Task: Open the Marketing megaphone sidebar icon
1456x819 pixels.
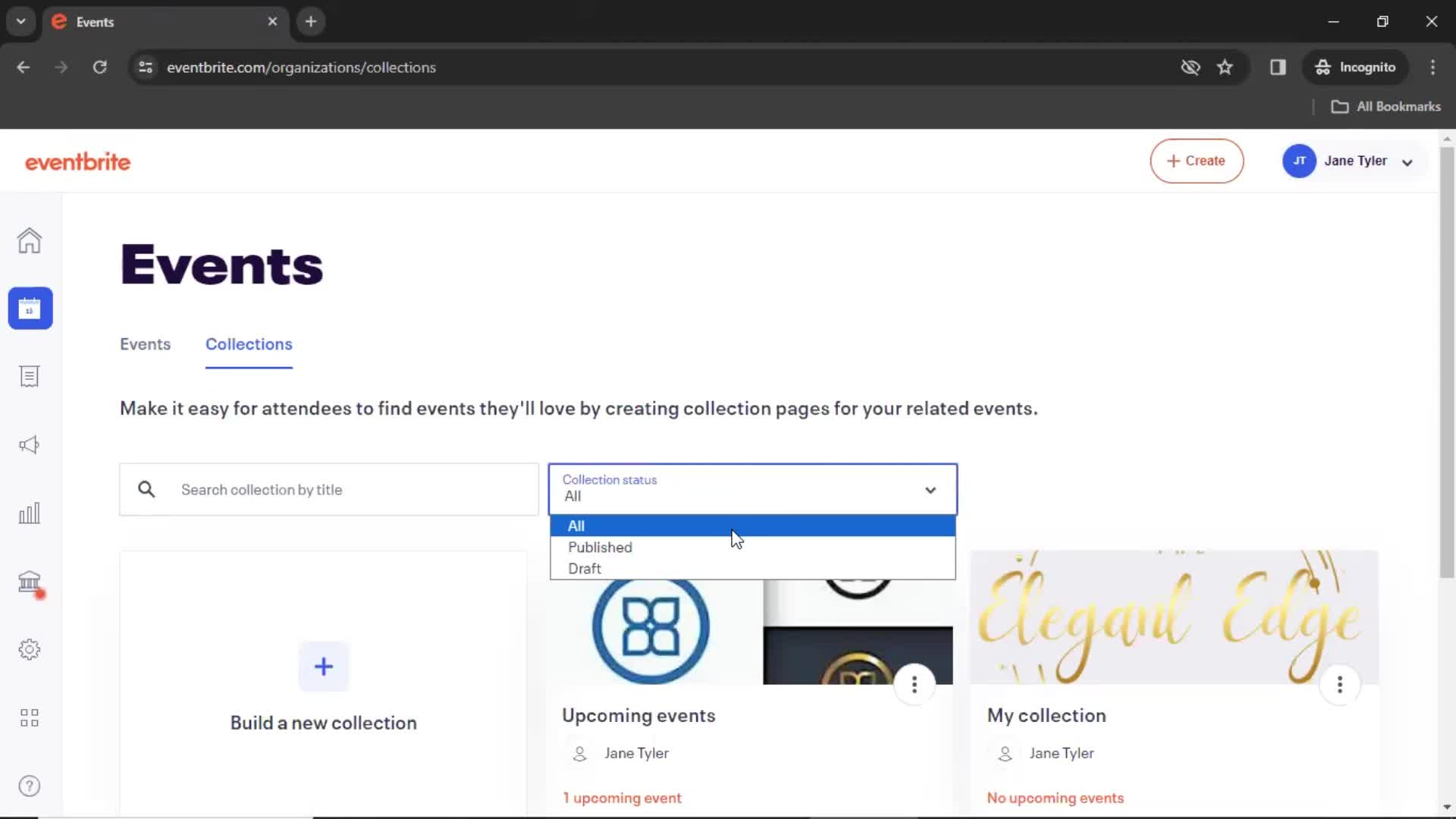Action: click(x=30, y=445)
